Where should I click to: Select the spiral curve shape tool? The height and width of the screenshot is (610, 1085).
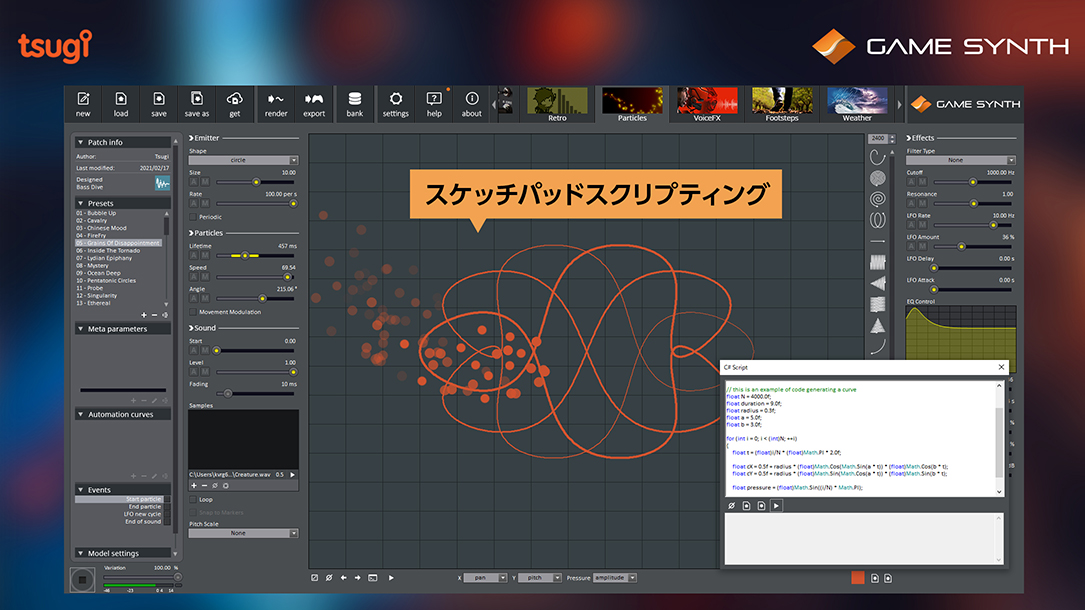877,199
